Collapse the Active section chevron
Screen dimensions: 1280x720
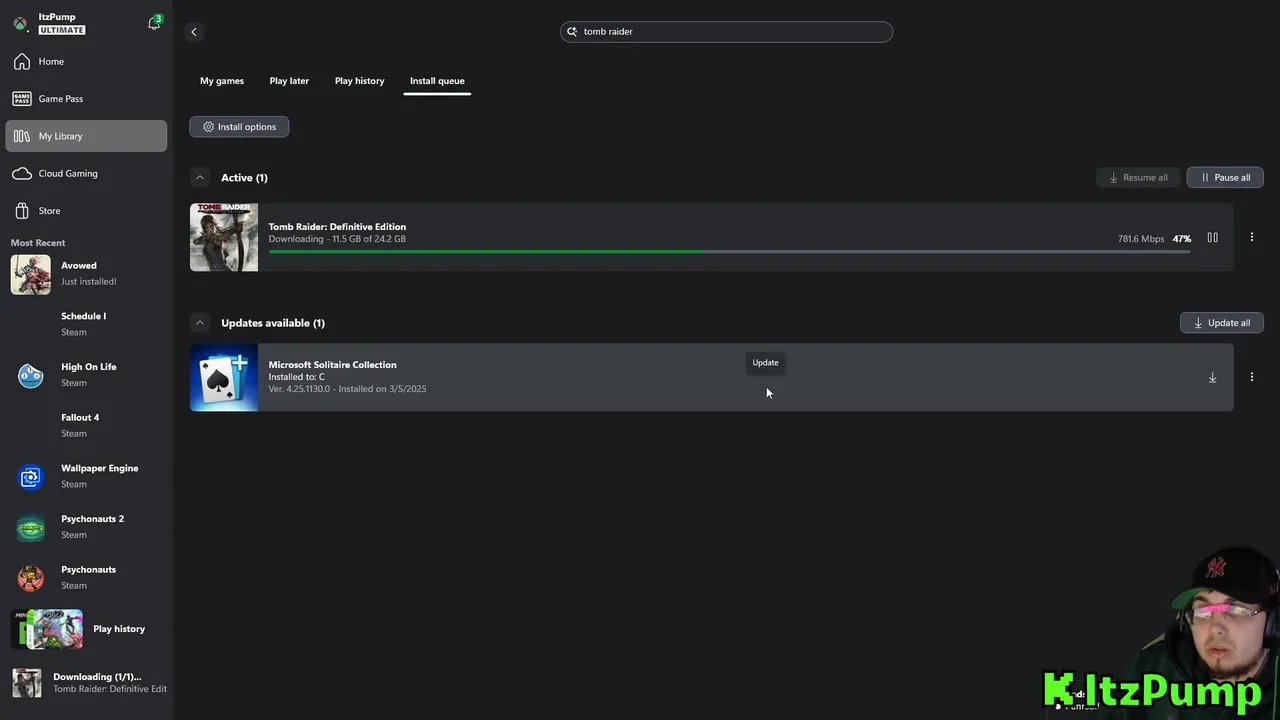pos(200,178)
